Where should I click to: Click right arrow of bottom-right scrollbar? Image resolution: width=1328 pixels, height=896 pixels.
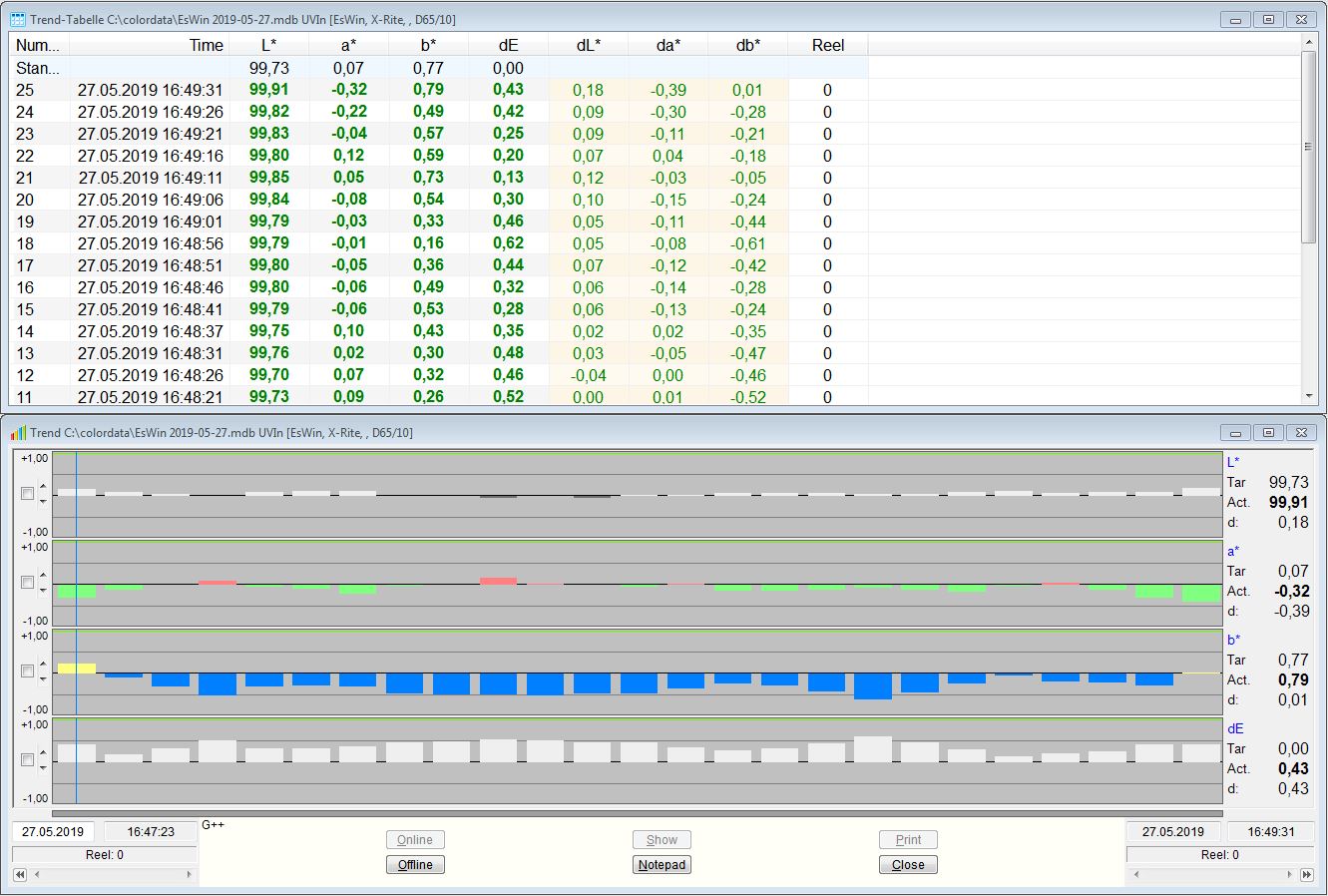(x=1288, y=874)
